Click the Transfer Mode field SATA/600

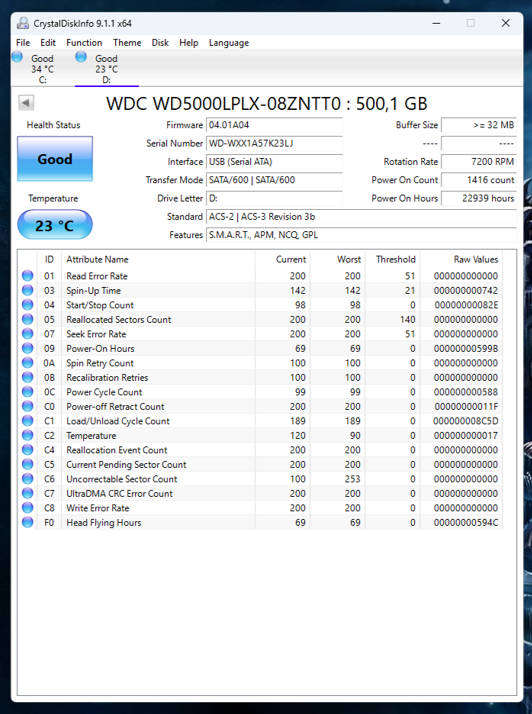(x=274, y=180)
